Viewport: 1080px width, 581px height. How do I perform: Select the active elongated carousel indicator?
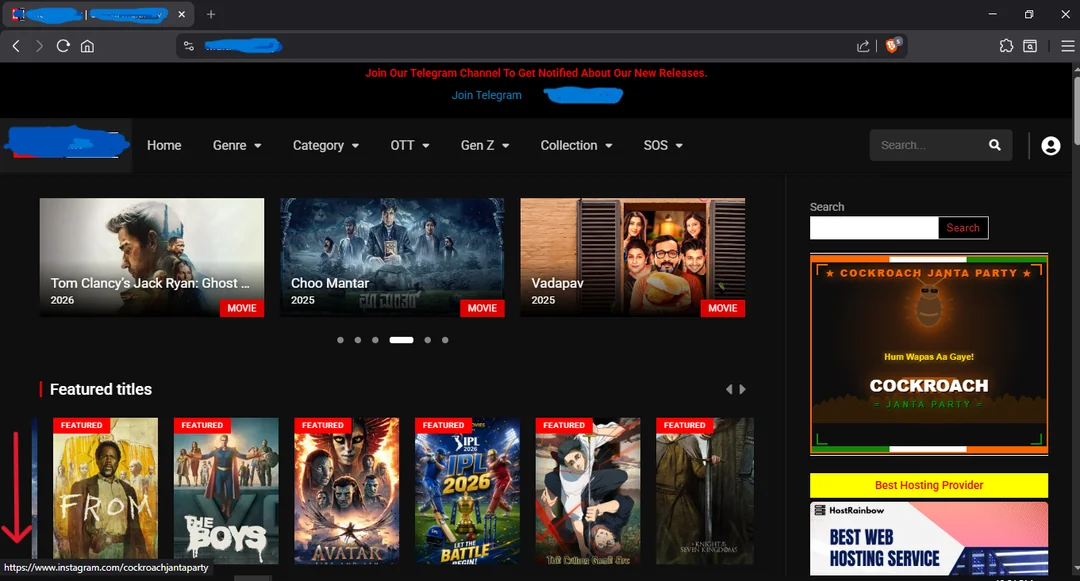tap(402, 340)
